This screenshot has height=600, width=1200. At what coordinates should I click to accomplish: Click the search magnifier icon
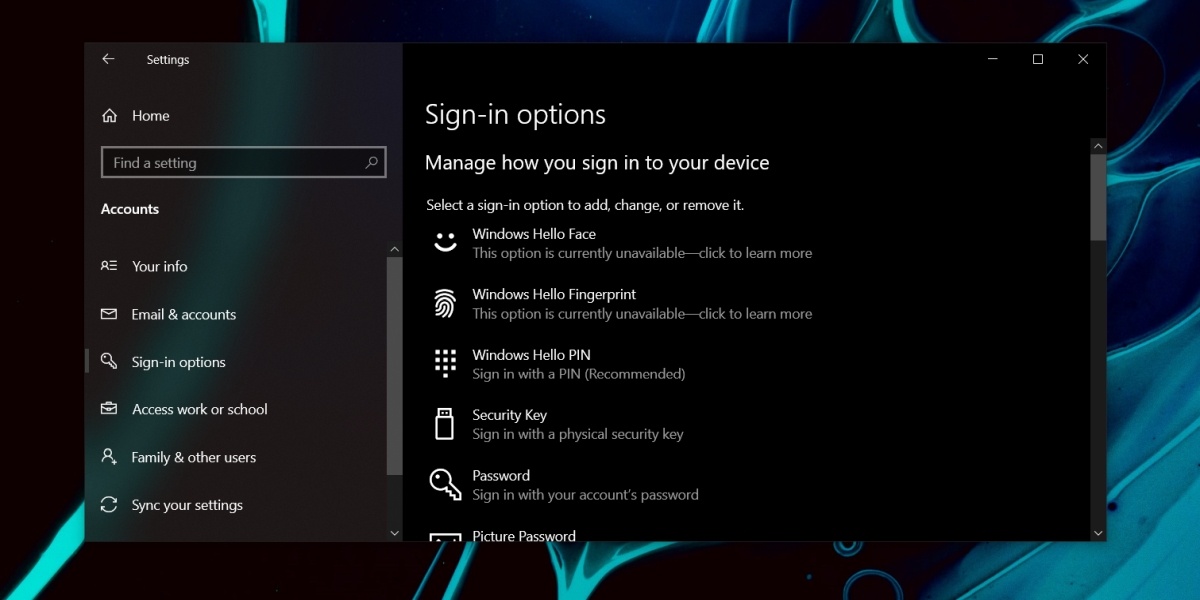click(x=371, y=162)
